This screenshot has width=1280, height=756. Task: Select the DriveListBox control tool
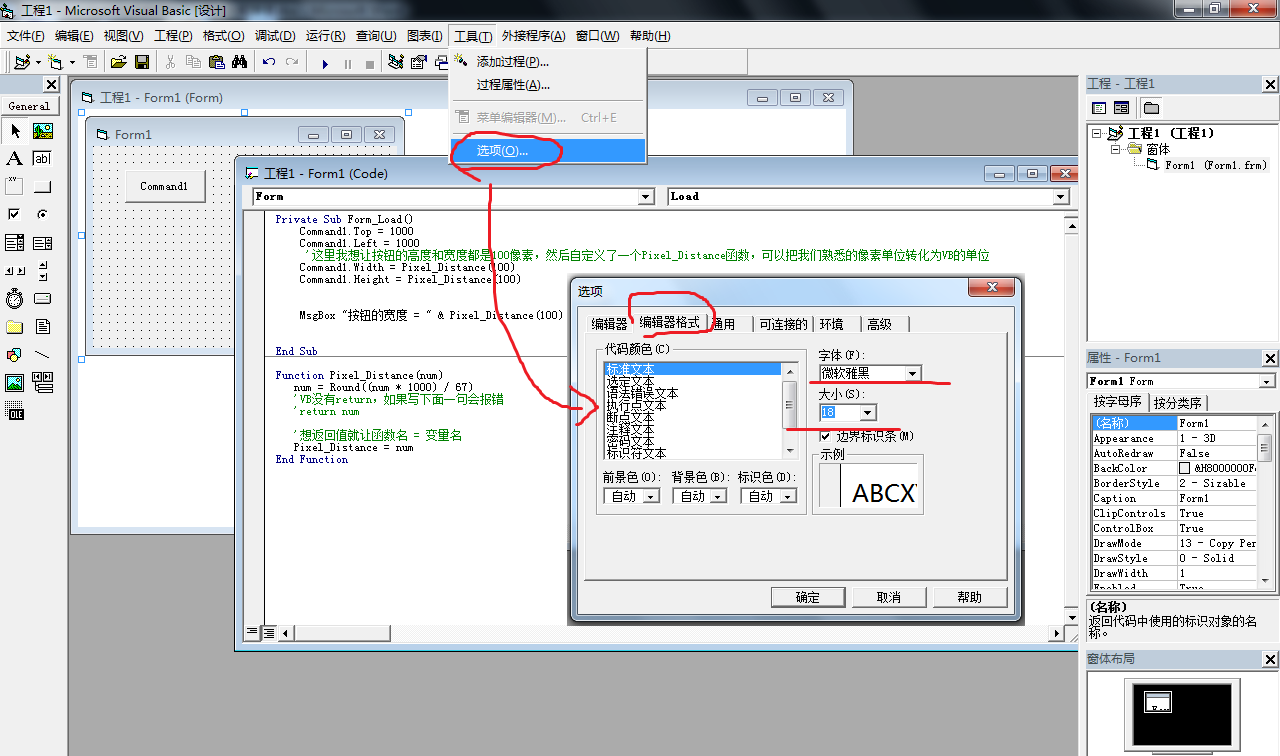click(42, 299)
